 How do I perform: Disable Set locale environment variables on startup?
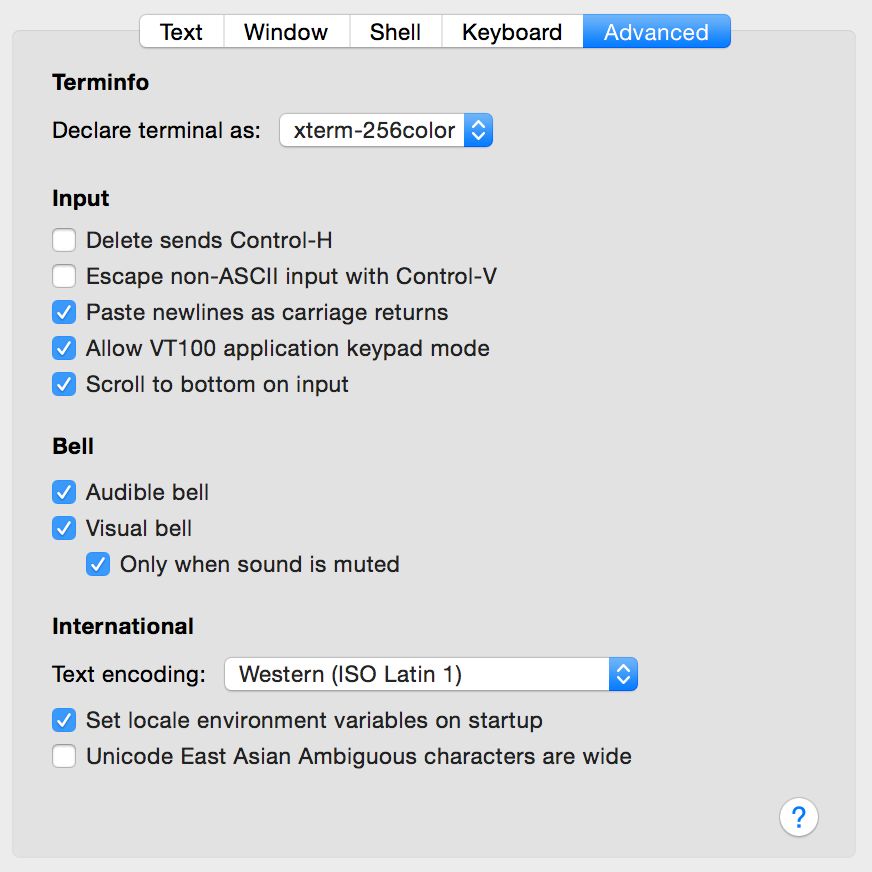pos(64,720)
